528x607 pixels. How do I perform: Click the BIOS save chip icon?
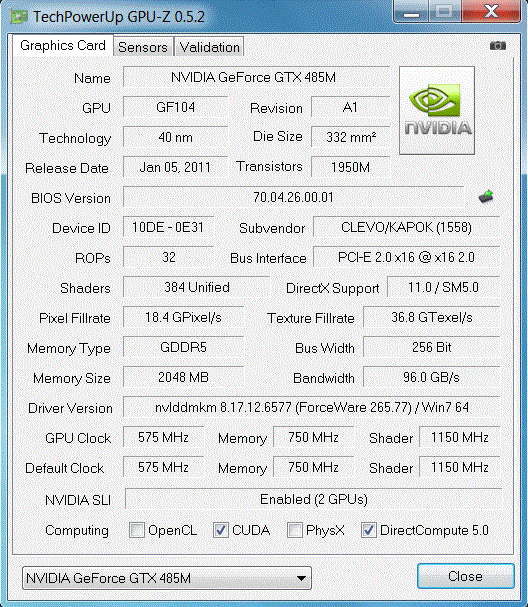(486, 197)
